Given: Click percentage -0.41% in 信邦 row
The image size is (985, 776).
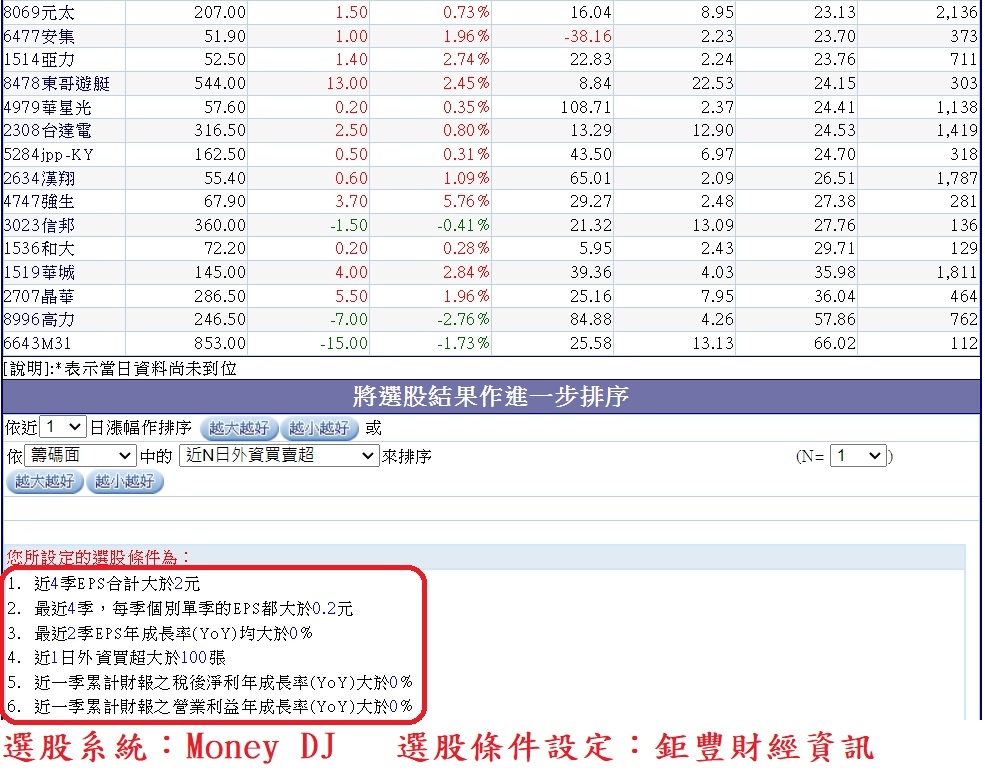Looking at the screenshot, I should click(464, 225).
